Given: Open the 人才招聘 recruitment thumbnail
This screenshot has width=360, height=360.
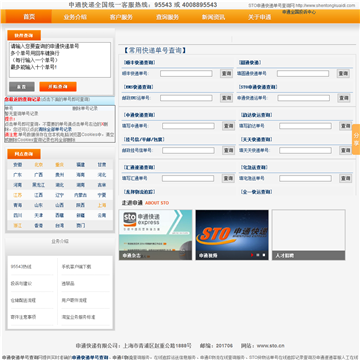Looking at the screenshot, I should point(309,235).
